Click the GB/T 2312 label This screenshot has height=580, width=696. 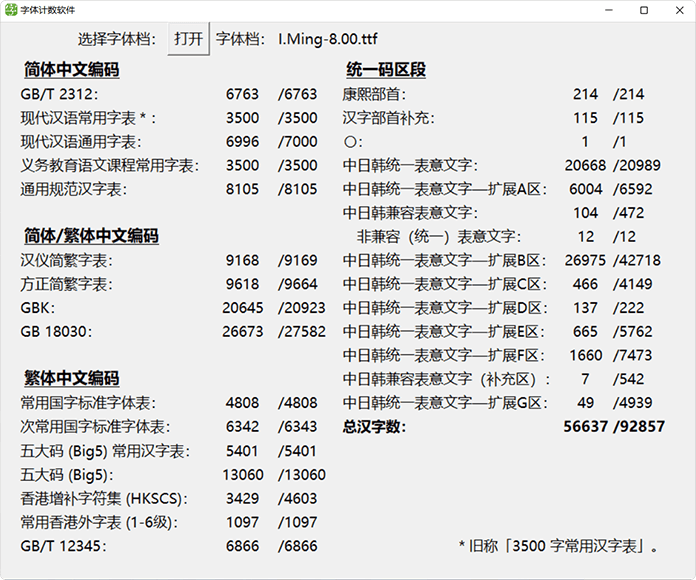[59, 94]
